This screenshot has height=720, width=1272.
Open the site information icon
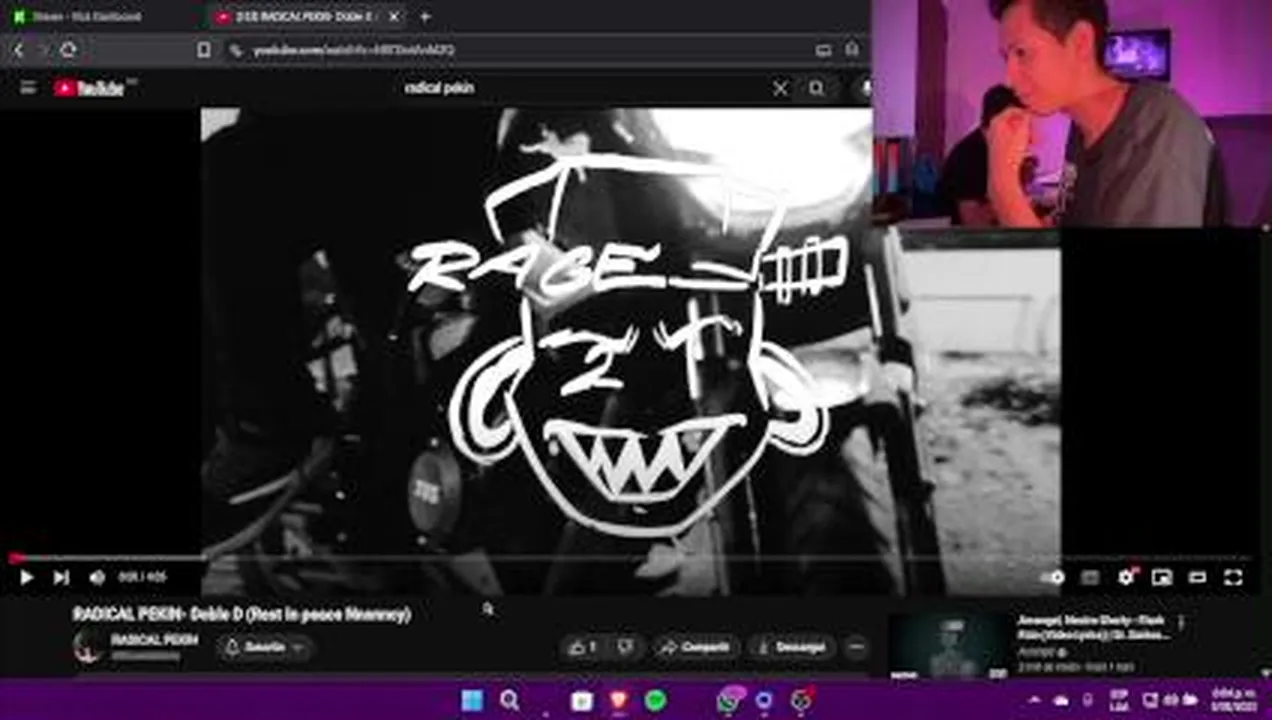point(235,50)
